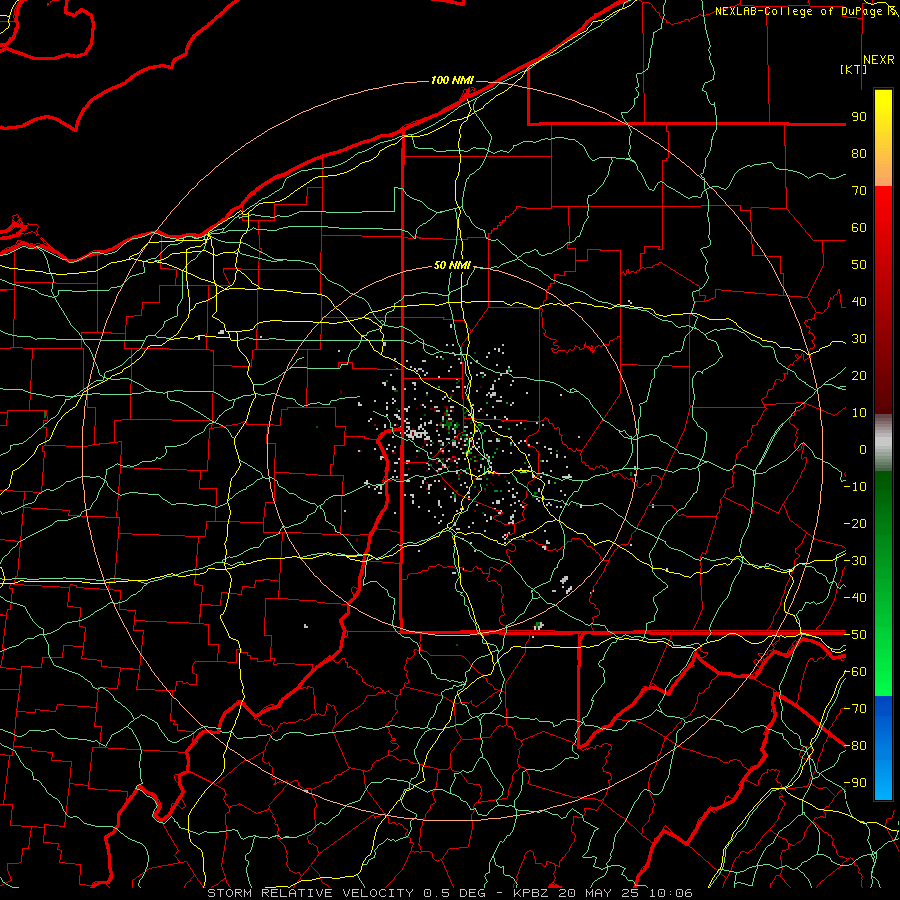900x900 pixels.
Task: Click the 50 value on velocity scale
Action: click(859, 265)
